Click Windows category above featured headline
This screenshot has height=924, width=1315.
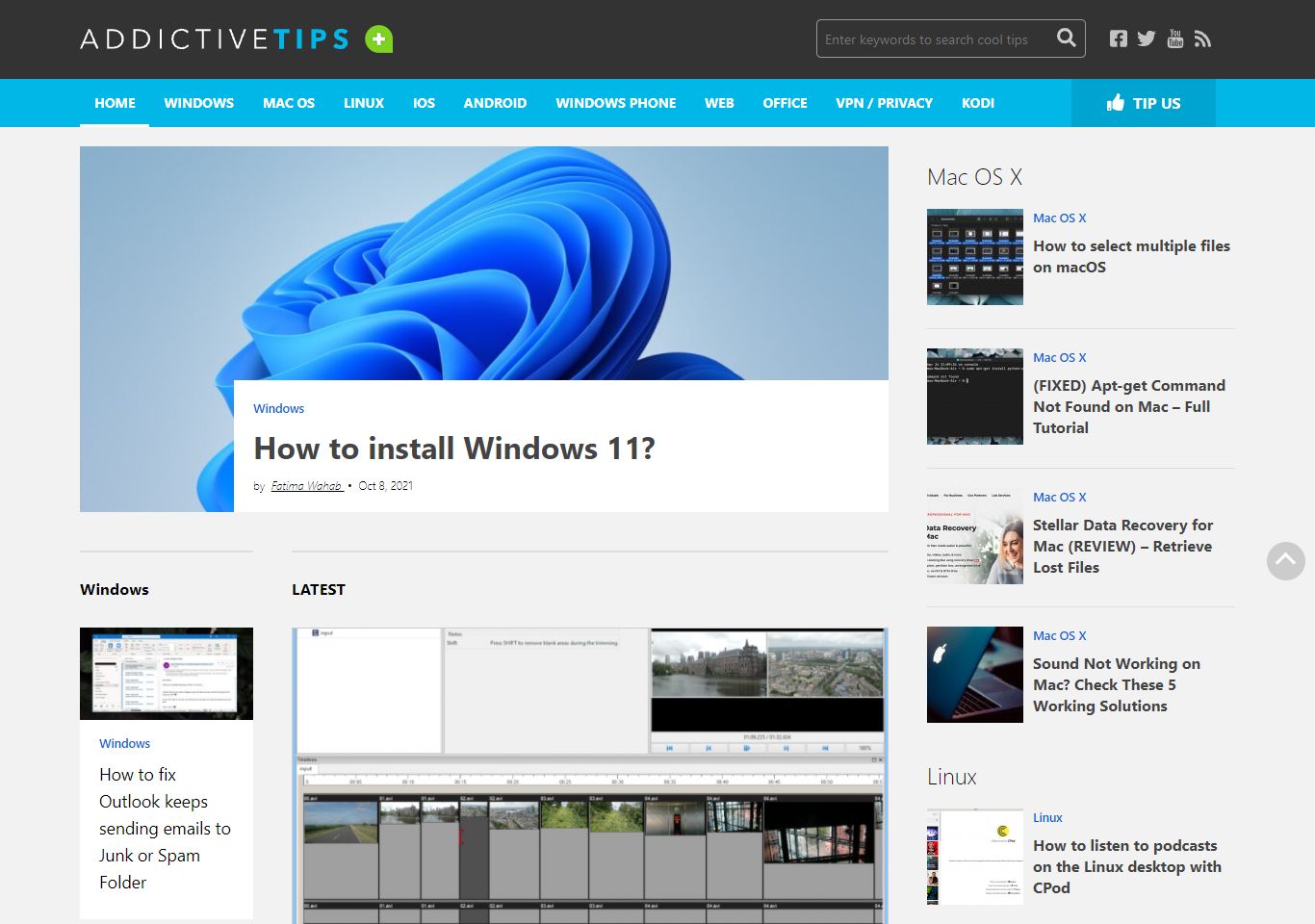278,408
